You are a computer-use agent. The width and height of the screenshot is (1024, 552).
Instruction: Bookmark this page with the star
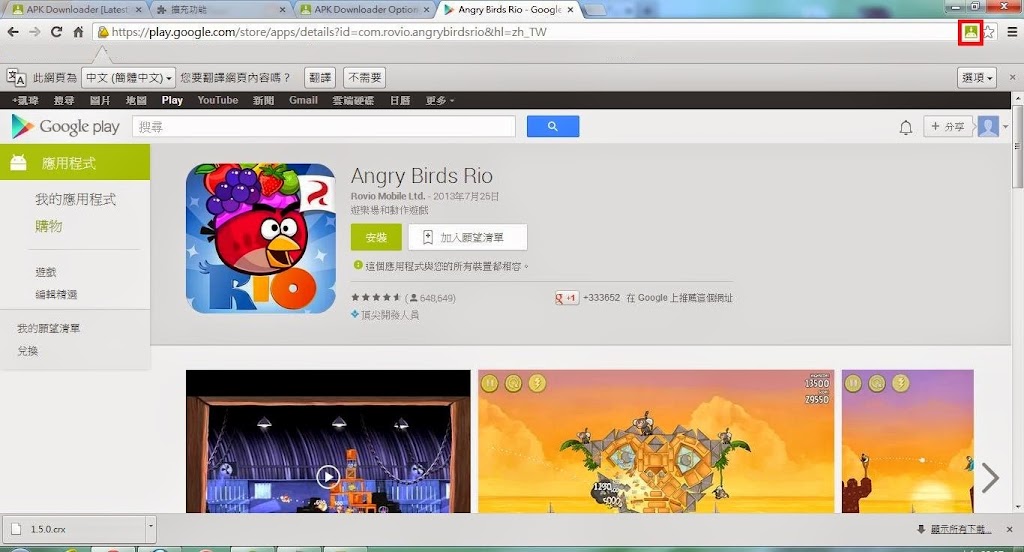[989, 32]
